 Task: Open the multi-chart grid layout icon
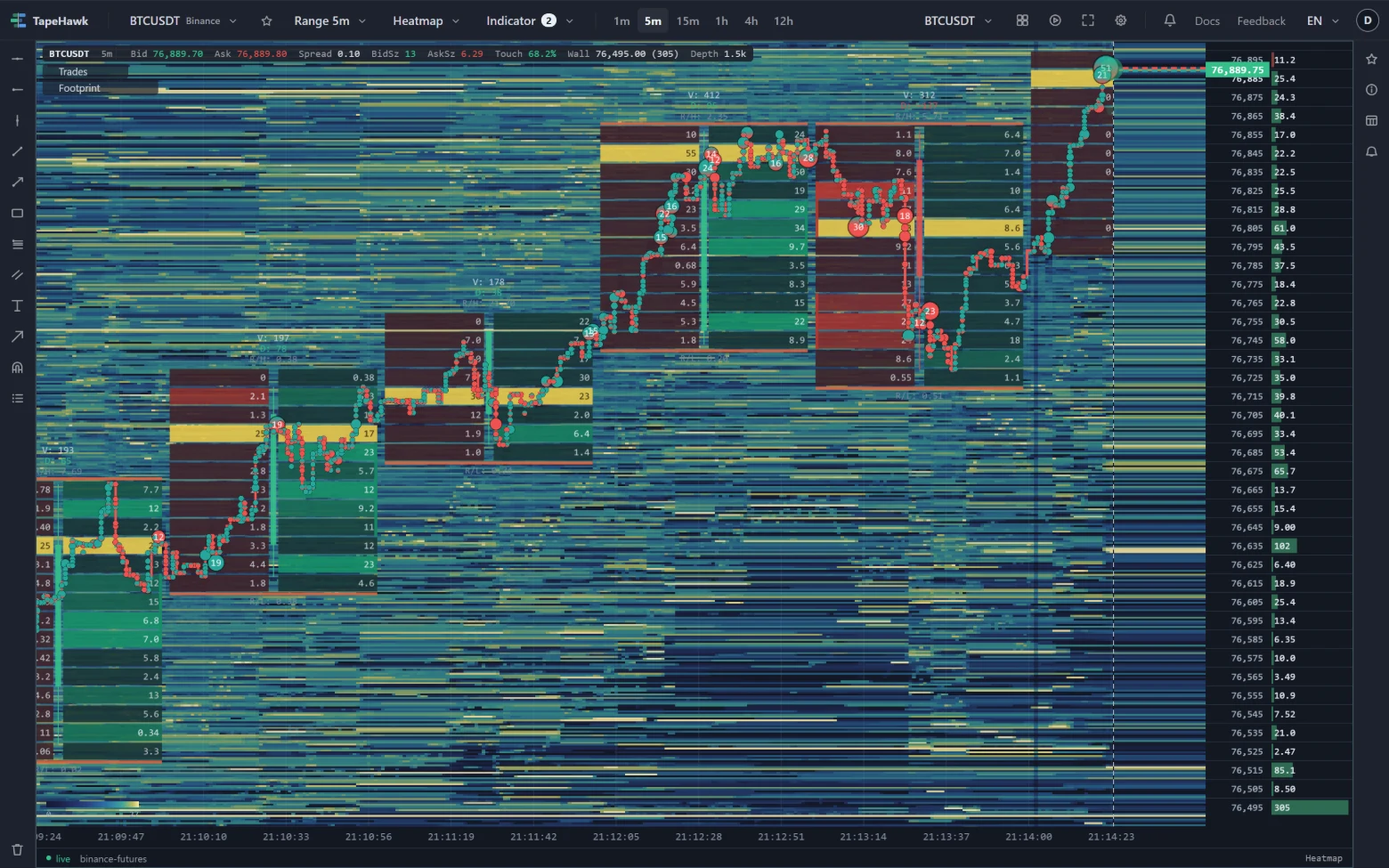pyautogui.click(x=1022, y=20)
